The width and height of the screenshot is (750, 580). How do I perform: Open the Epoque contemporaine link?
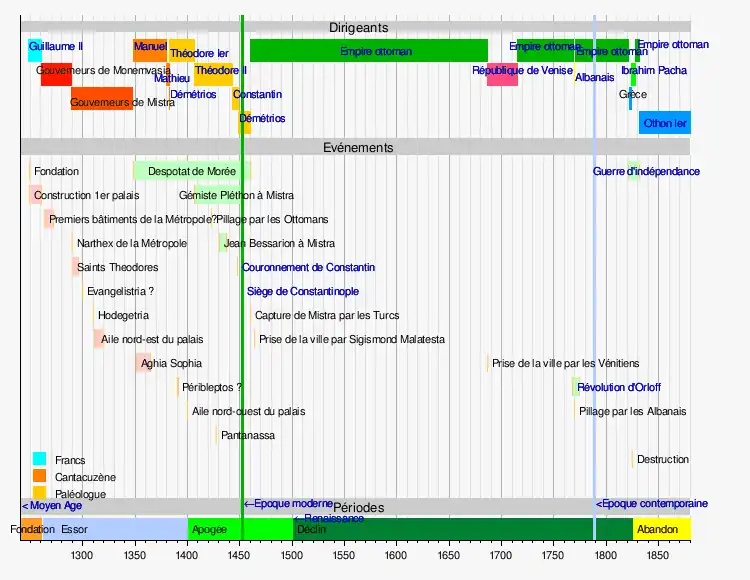tap(651, 504)
